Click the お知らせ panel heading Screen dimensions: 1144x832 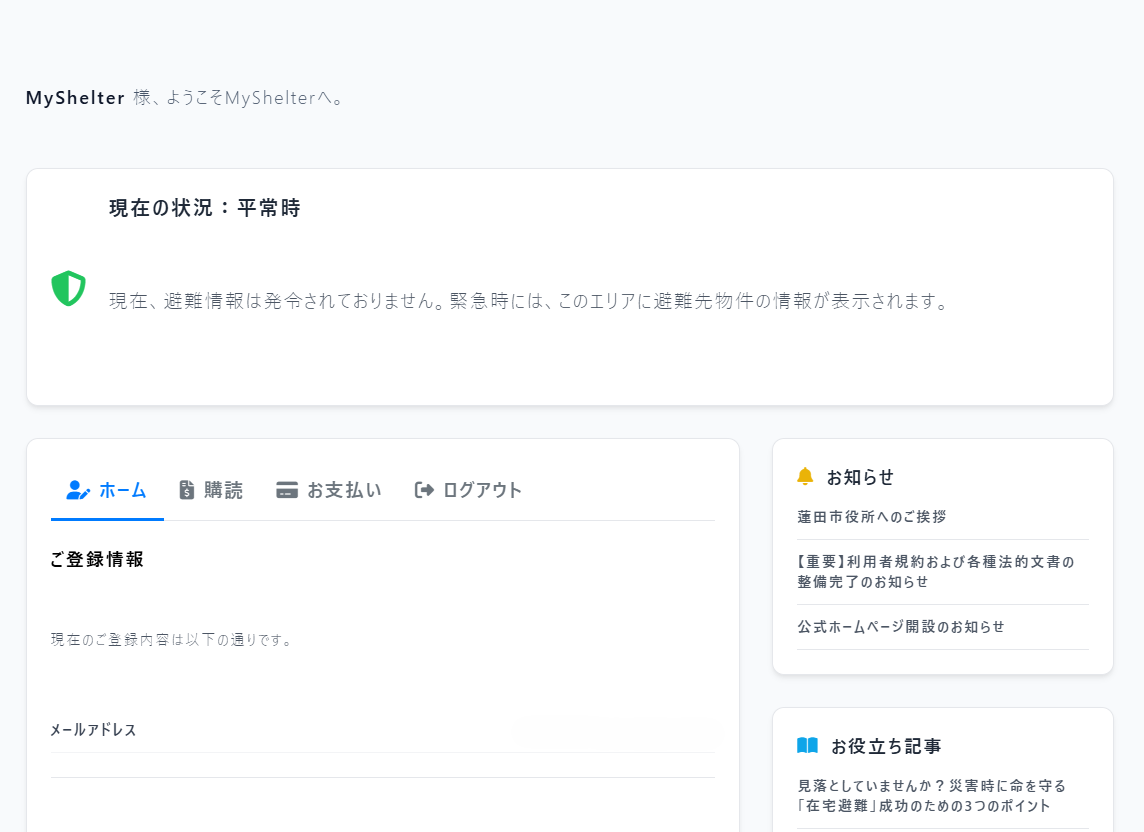860,477
